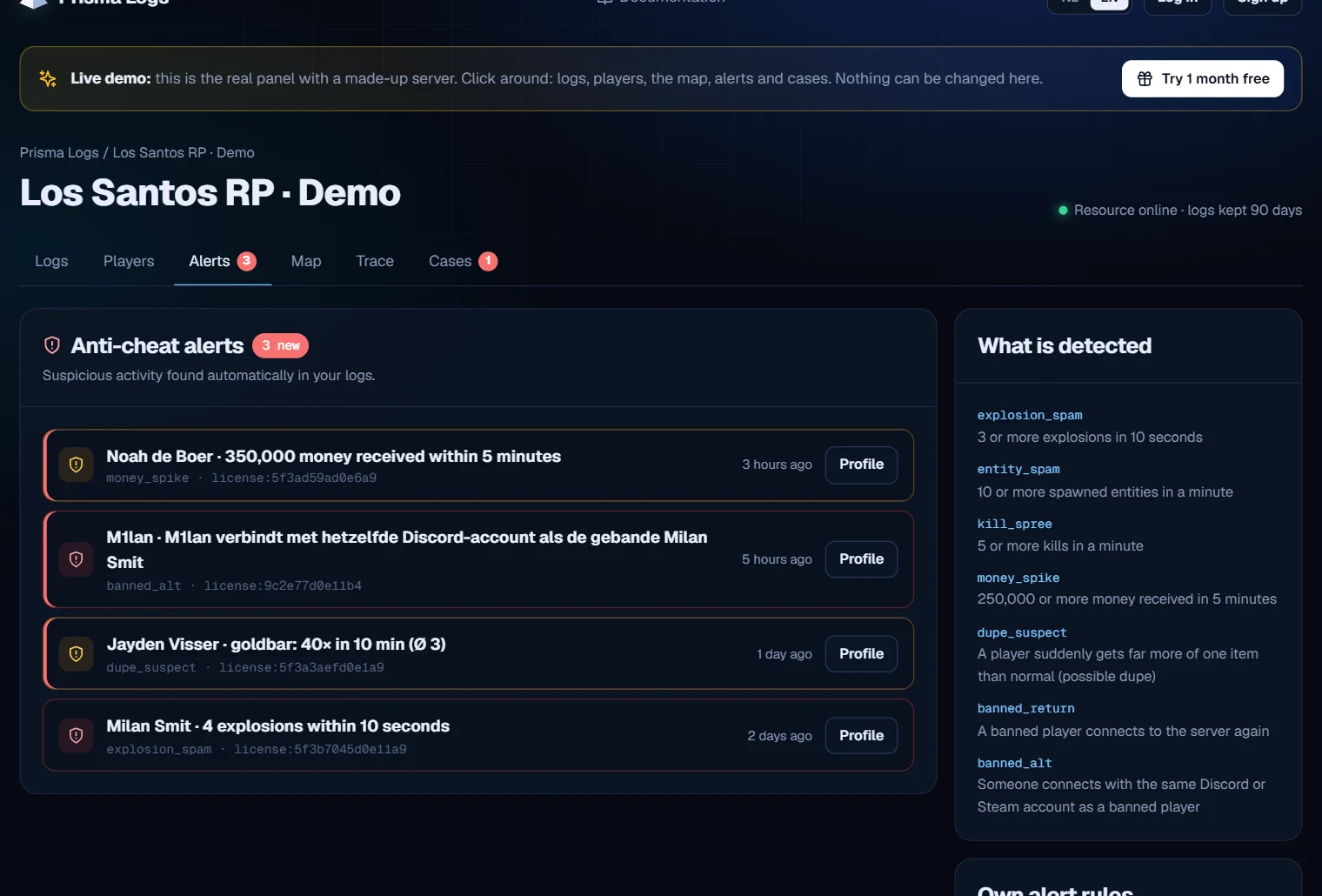Open Profile for Jayden Visser alert
Screen dimensions: 1322x896
tap(861, 653)
